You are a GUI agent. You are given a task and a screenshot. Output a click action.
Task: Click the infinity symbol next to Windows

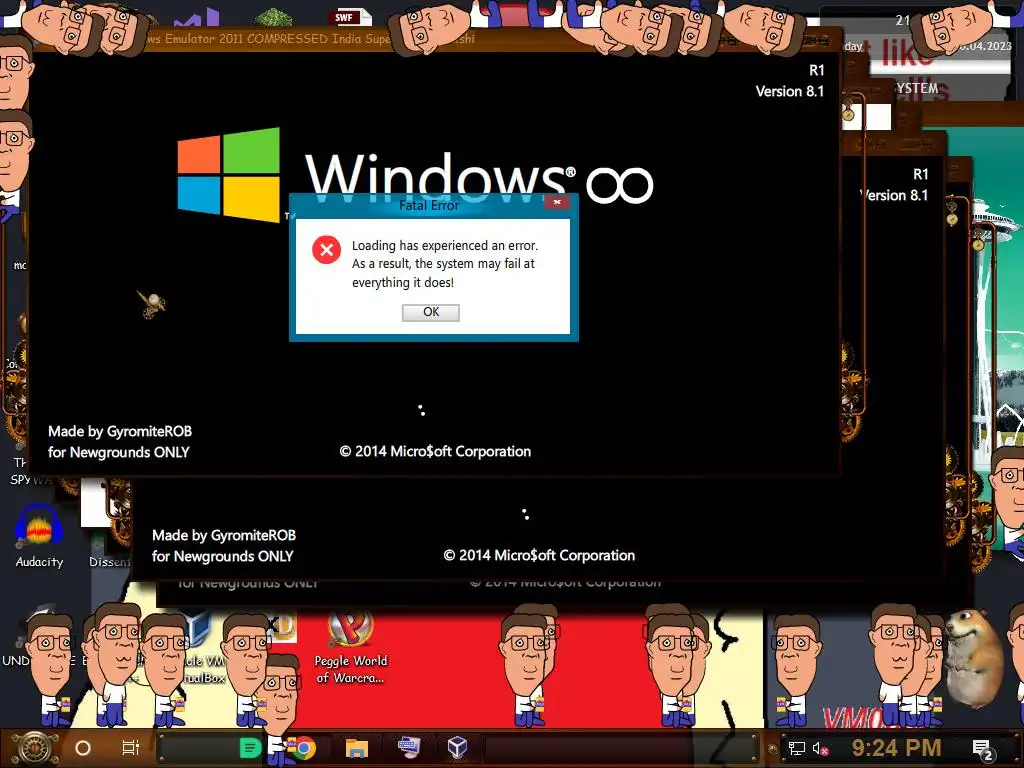point(619,185)
